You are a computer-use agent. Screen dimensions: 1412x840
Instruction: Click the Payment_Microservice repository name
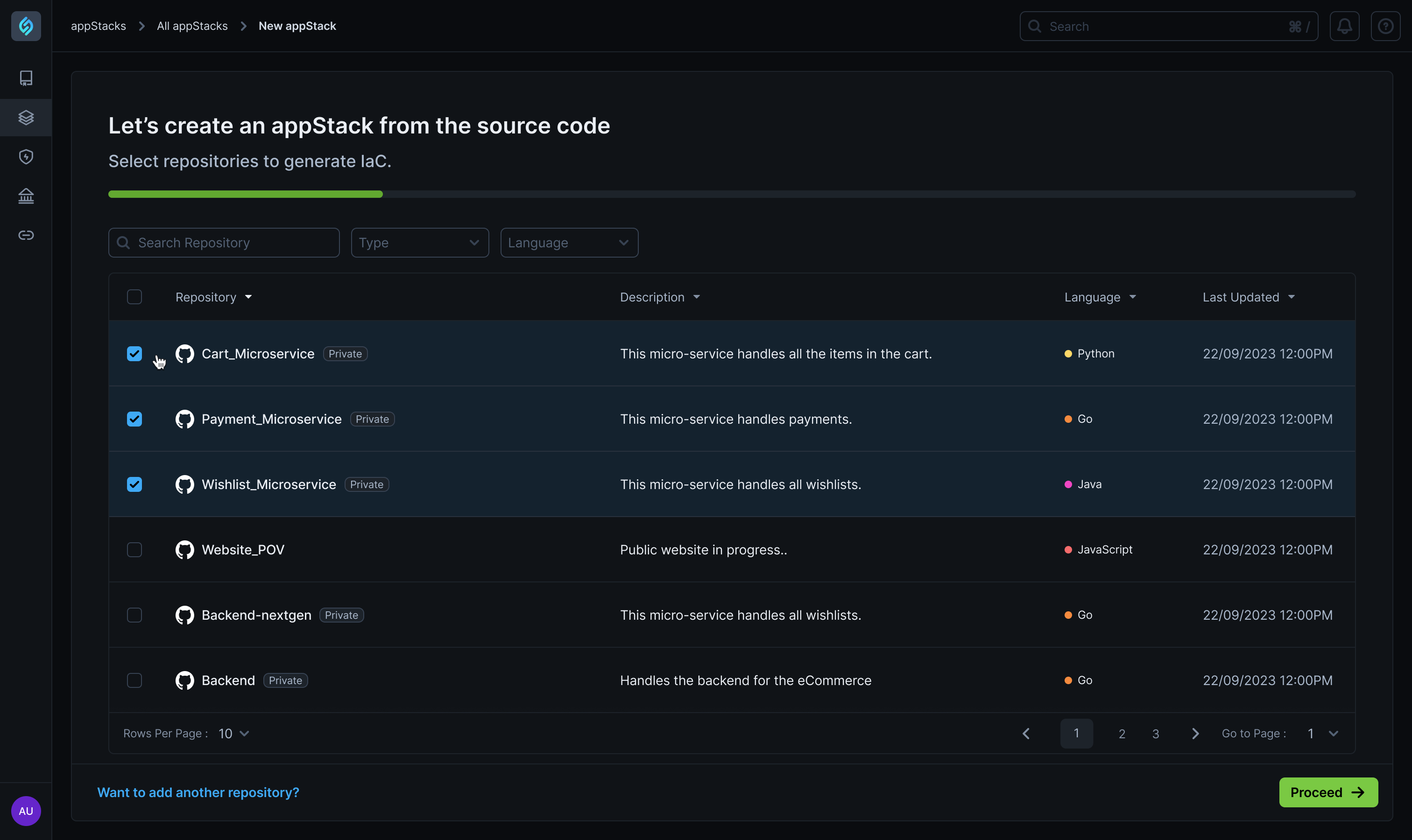pyautogui.click(x=271, y=419)
